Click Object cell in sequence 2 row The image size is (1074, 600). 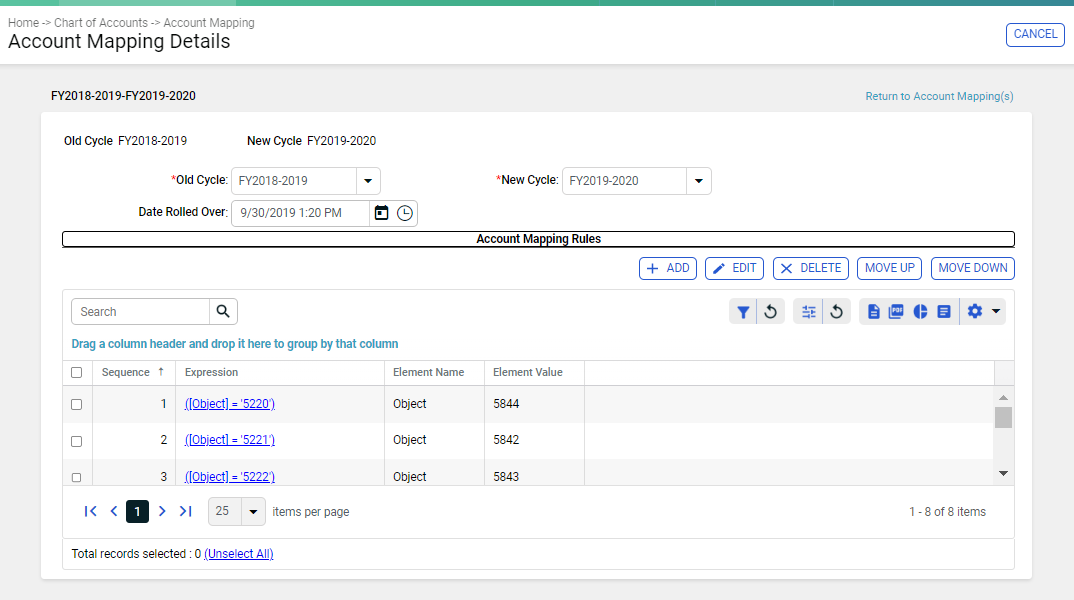coord(410,440)
